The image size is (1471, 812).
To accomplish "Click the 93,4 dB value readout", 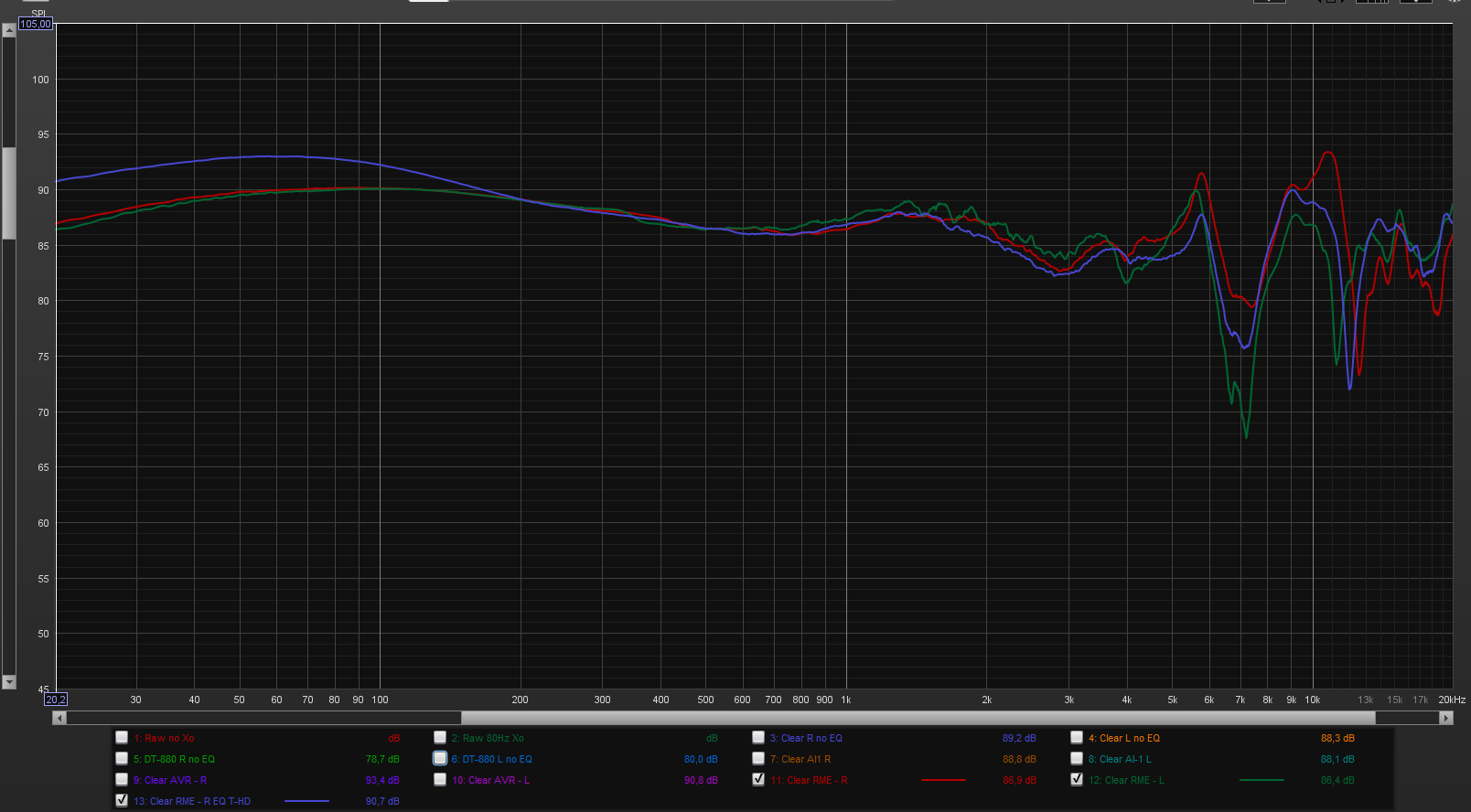I will click(382, 780).
